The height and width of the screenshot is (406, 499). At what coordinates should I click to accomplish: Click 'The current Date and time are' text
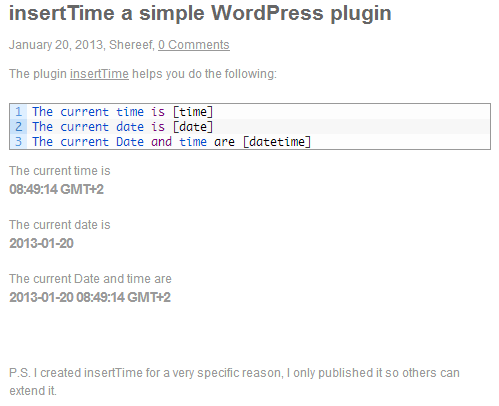90,279
